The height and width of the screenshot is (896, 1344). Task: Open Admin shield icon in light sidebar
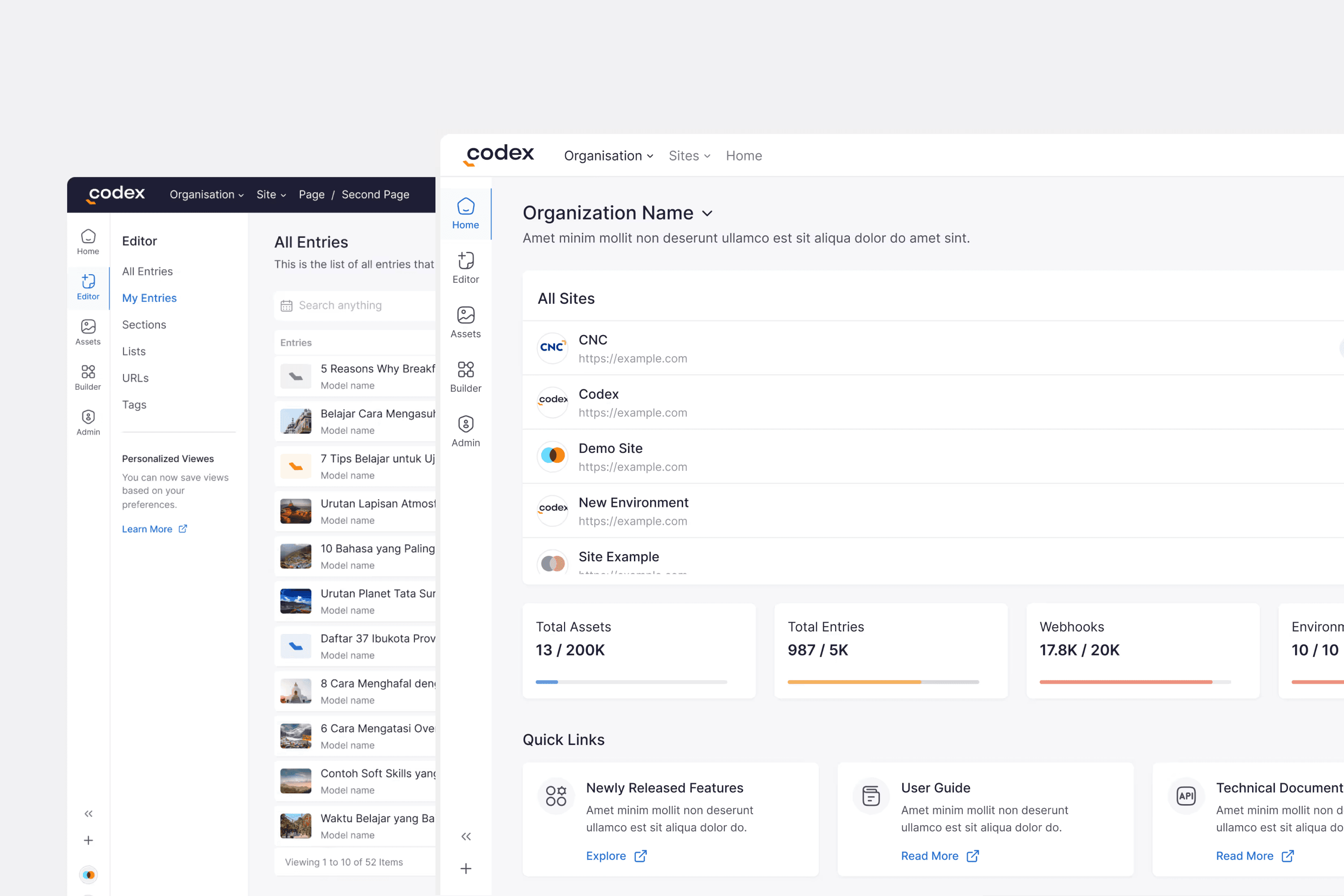click(x=465, y=424)
